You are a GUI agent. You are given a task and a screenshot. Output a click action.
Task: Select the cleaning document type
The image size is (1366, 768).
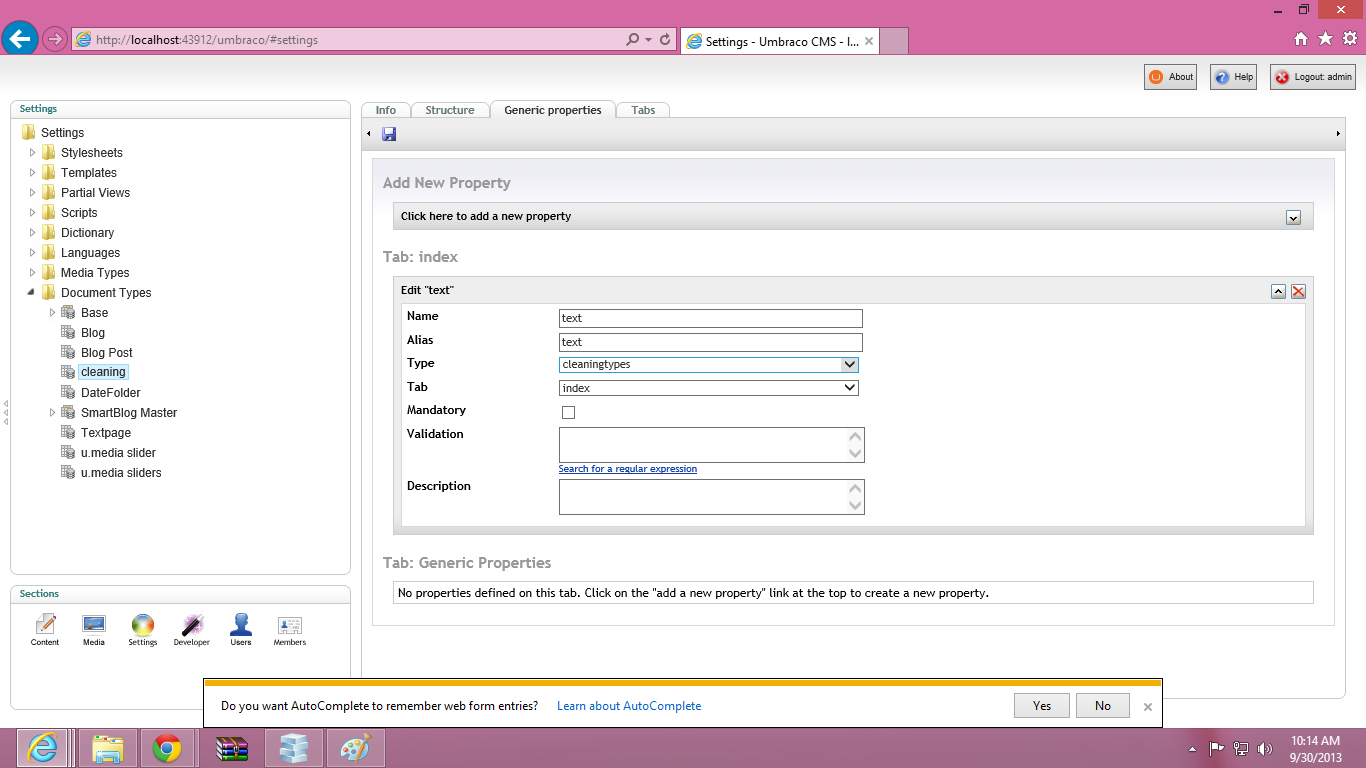tap(104, 372)
